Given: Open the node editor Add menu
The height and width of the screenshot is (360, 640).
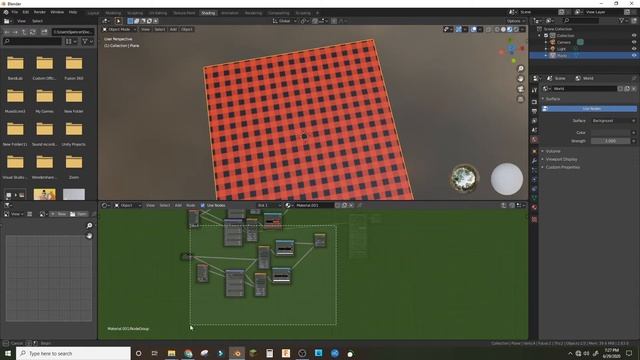Looking at the screenshot, I should (178, 205).
